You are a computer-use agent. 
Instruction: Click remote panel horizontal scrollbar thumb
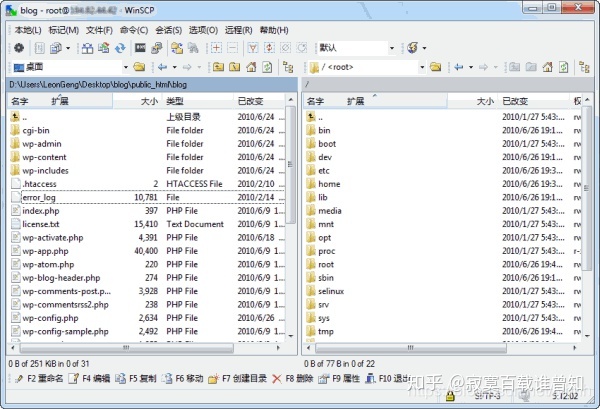[411, 348]
